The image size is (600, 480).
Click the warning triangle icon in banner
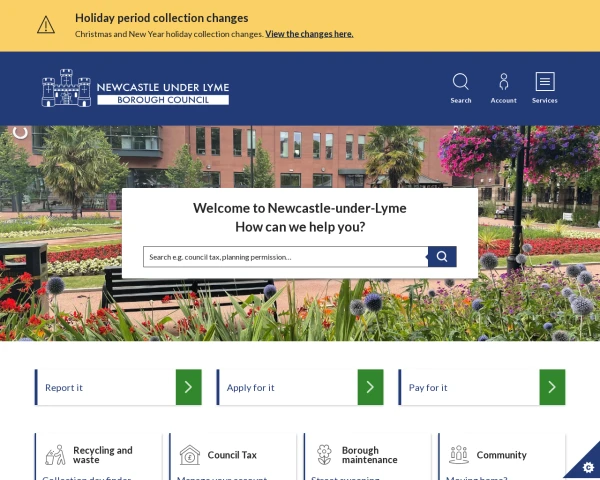(46, 25)
